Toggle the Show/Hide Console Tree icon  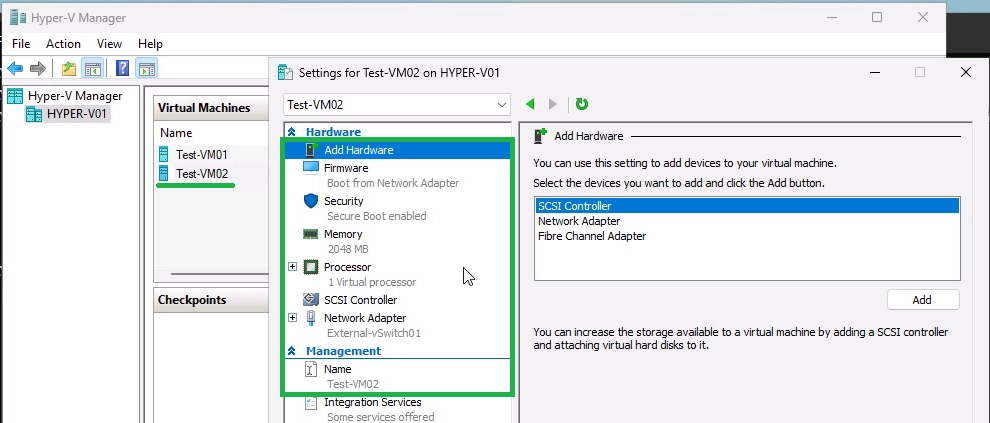click(x=93, y=69)
